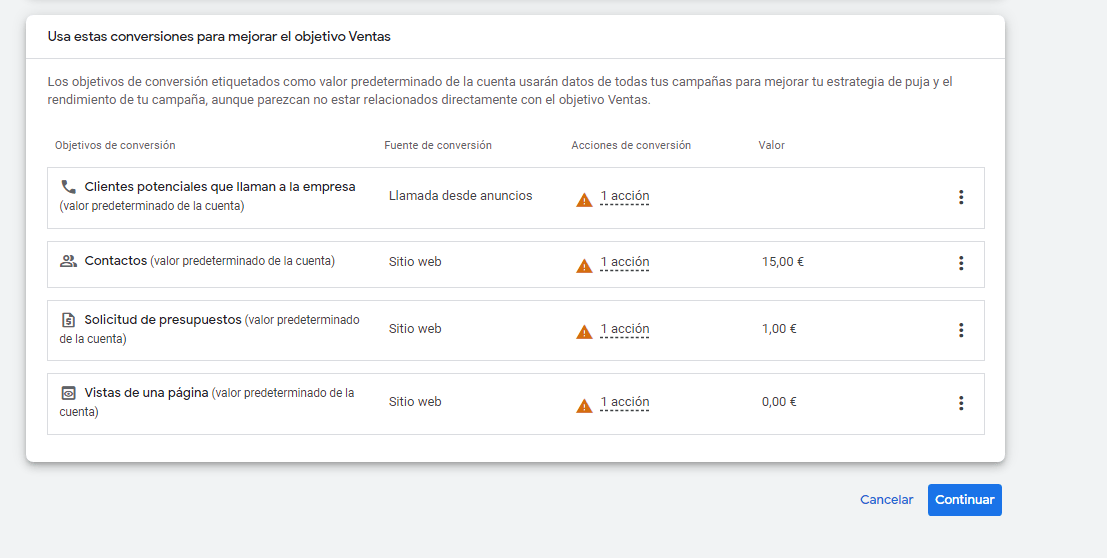Click '1 acción' link in Contactos row
This screenshot has width=1107, height=558.
coord(624,262)
